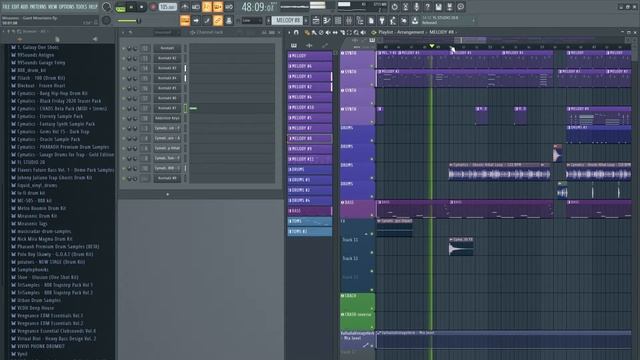Open the Piano roll view icon

click(327, 20)
